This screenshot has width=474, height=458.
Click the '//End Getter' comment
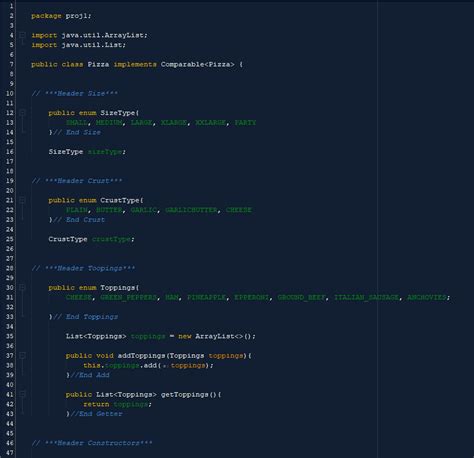click(x=96, y=414)
